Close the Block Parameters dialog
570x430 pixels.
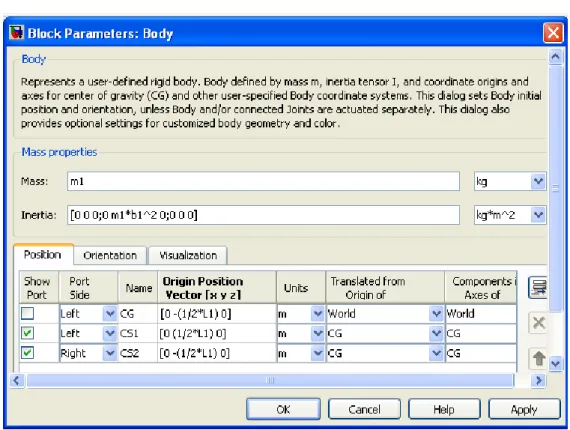553,33
